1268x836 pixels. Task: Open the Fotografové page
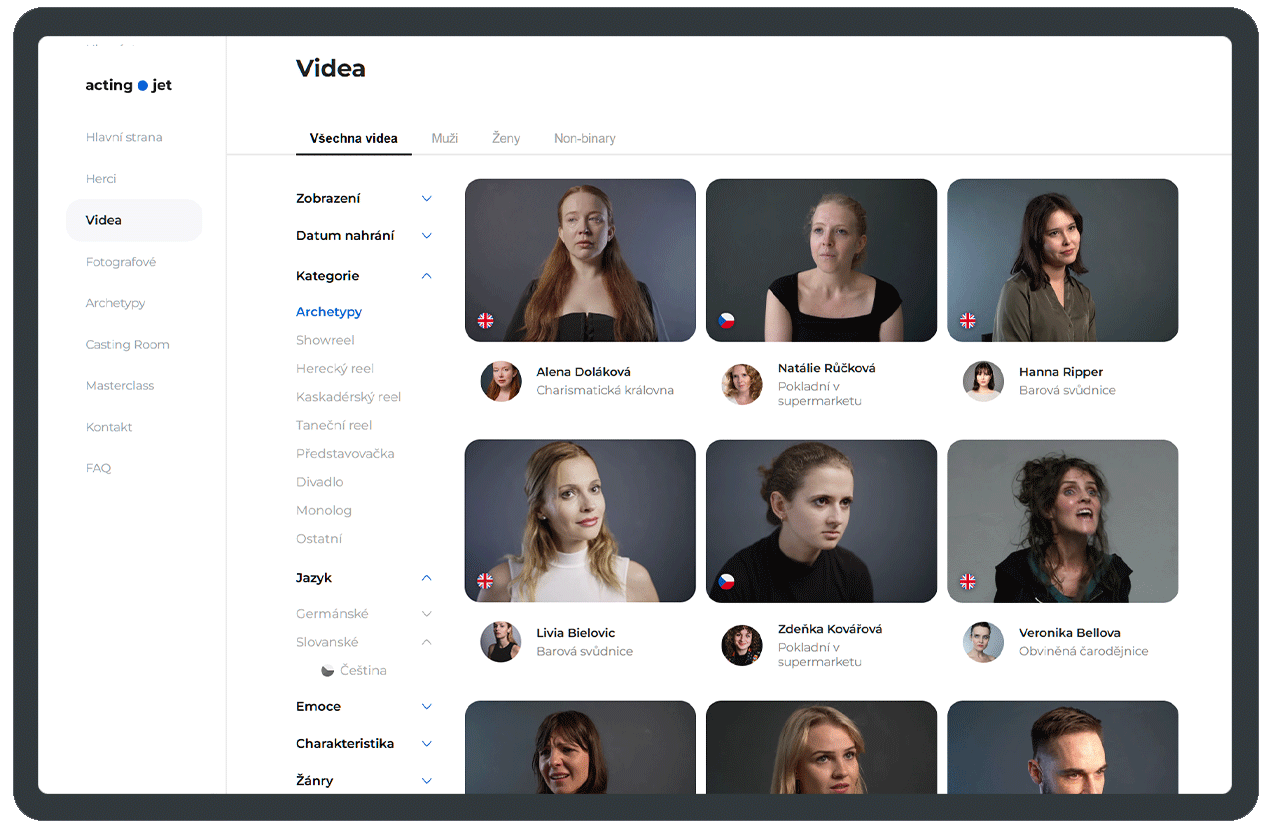(x=121, y=262)
